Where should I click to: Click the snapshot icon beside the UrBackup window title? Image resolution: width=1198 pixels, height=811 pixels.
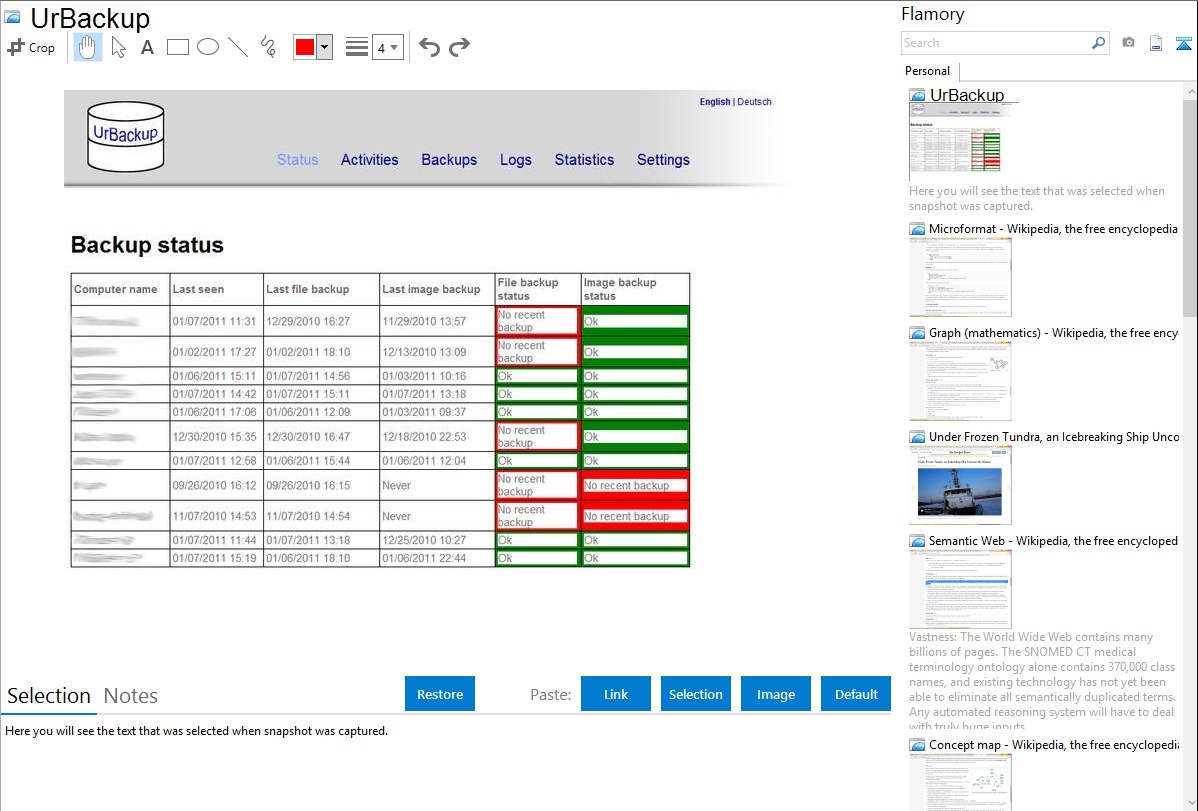pyautogui.click(x=12, y=17)
